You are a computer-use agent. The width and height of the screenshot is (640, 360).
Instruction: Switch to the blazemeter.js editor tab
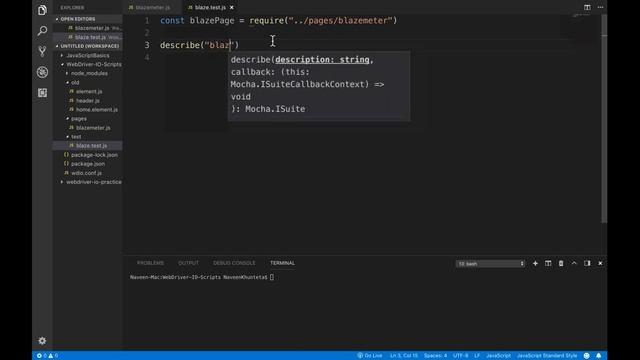(152, 7)
